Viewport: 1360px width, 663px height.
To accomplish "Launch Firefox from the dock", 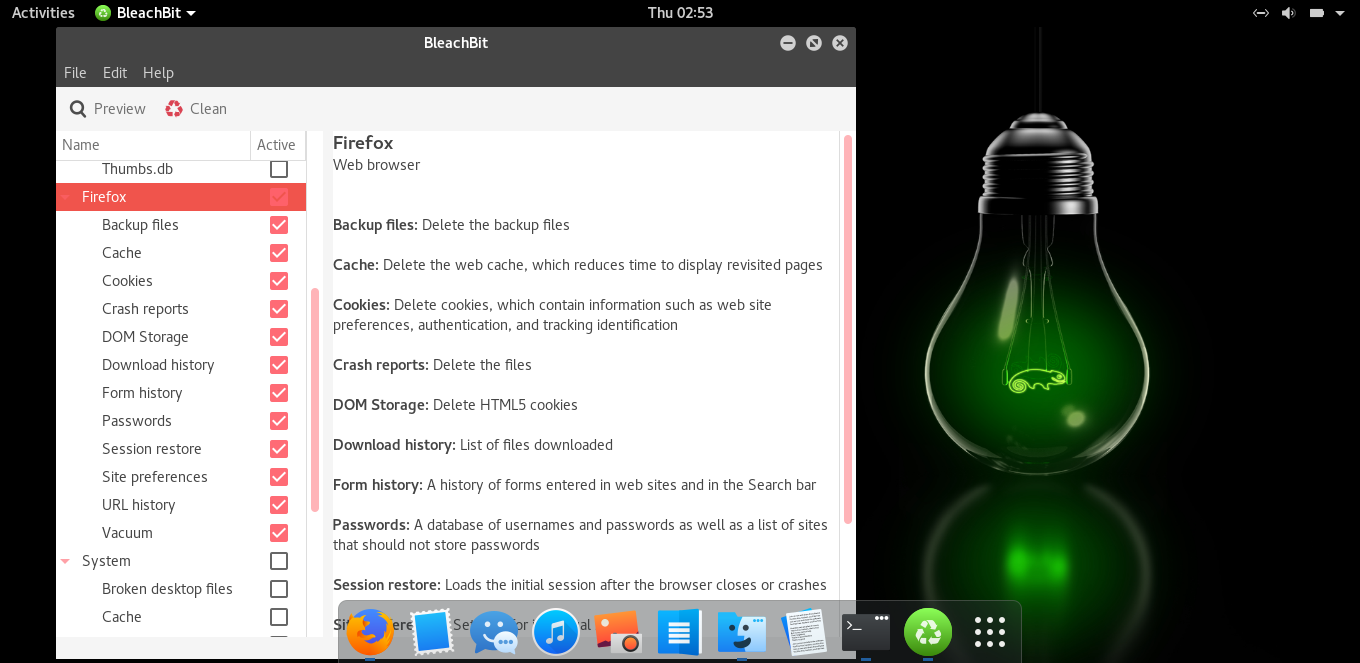I will pyautogui.click(x=371, y=632).
